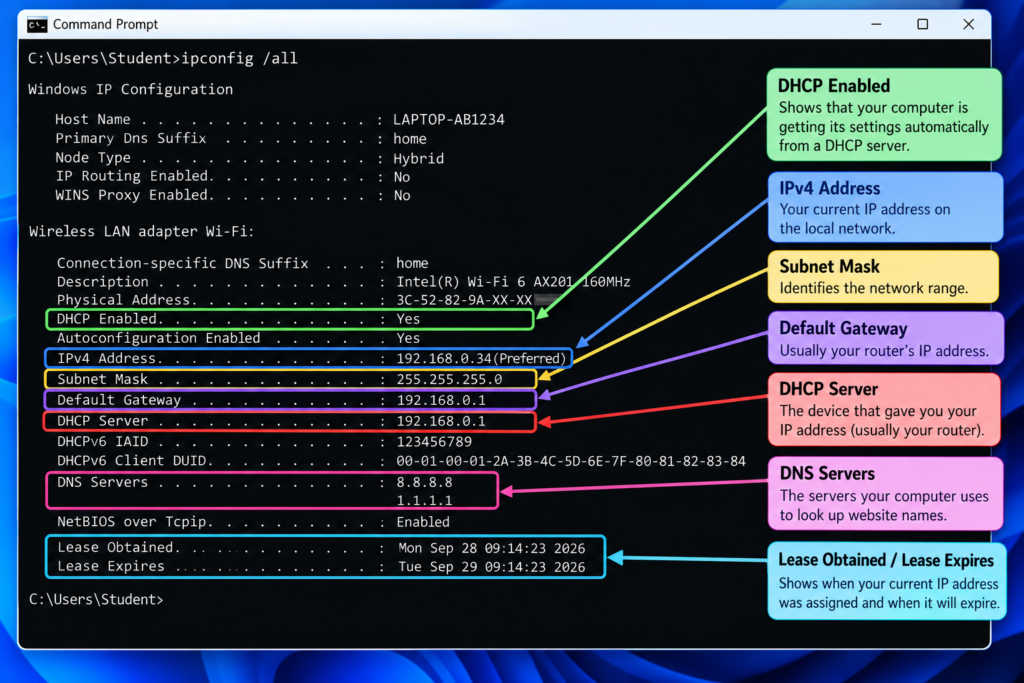
Task: Click the red DHCP Server explanation card
Action: pos(884,409)
